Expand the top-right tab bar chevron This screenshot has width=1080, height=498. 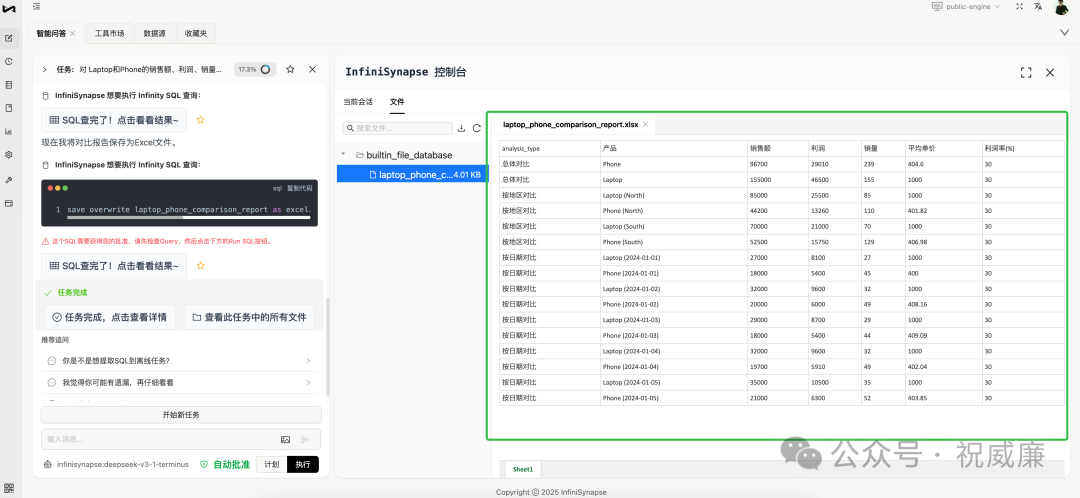1064,32
